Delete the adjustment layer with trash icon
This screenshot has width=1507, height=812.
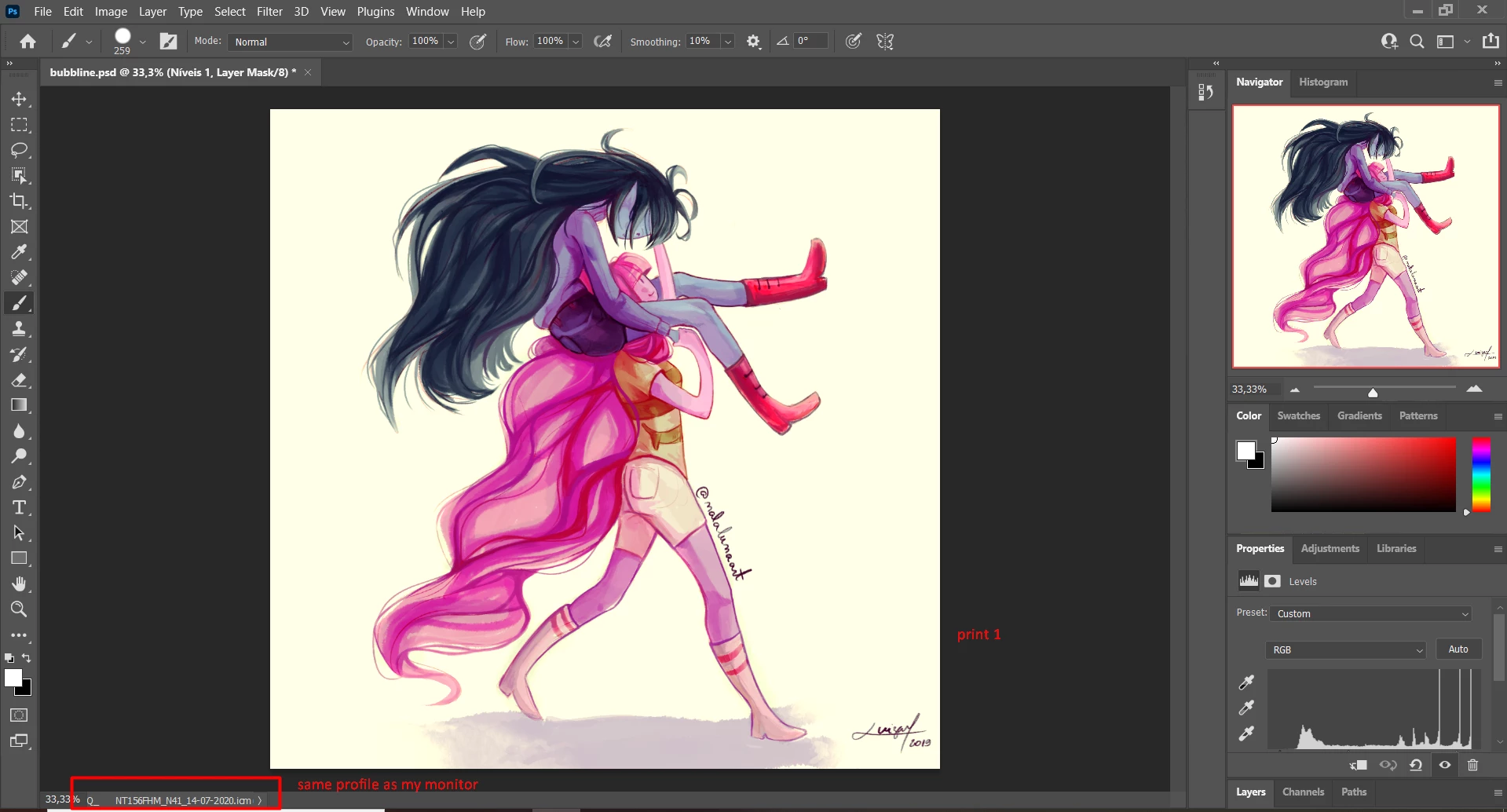[1473, 765]
